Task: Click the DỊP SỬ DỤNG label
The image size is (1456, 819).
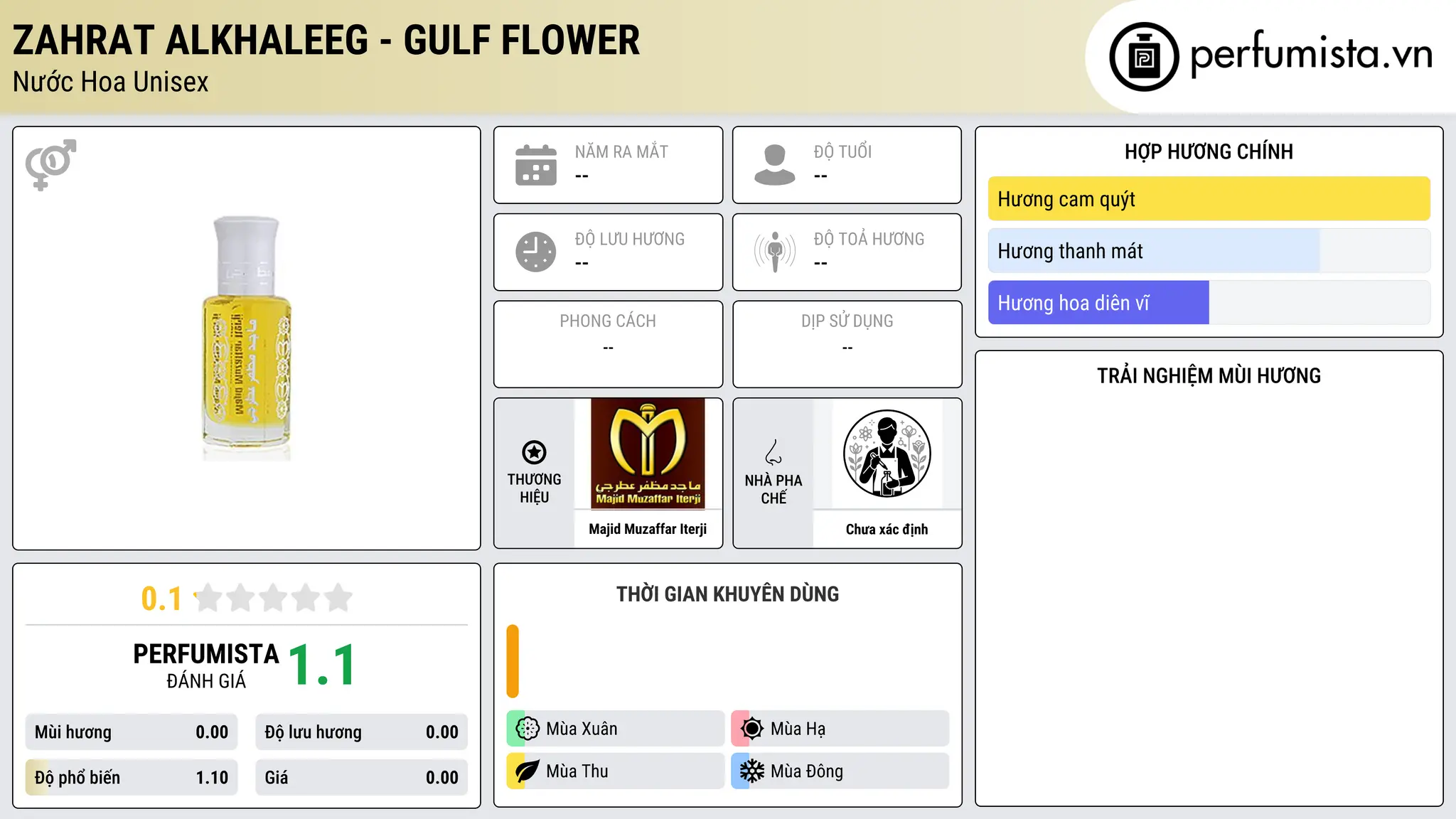Action: (x=847, y=321)
